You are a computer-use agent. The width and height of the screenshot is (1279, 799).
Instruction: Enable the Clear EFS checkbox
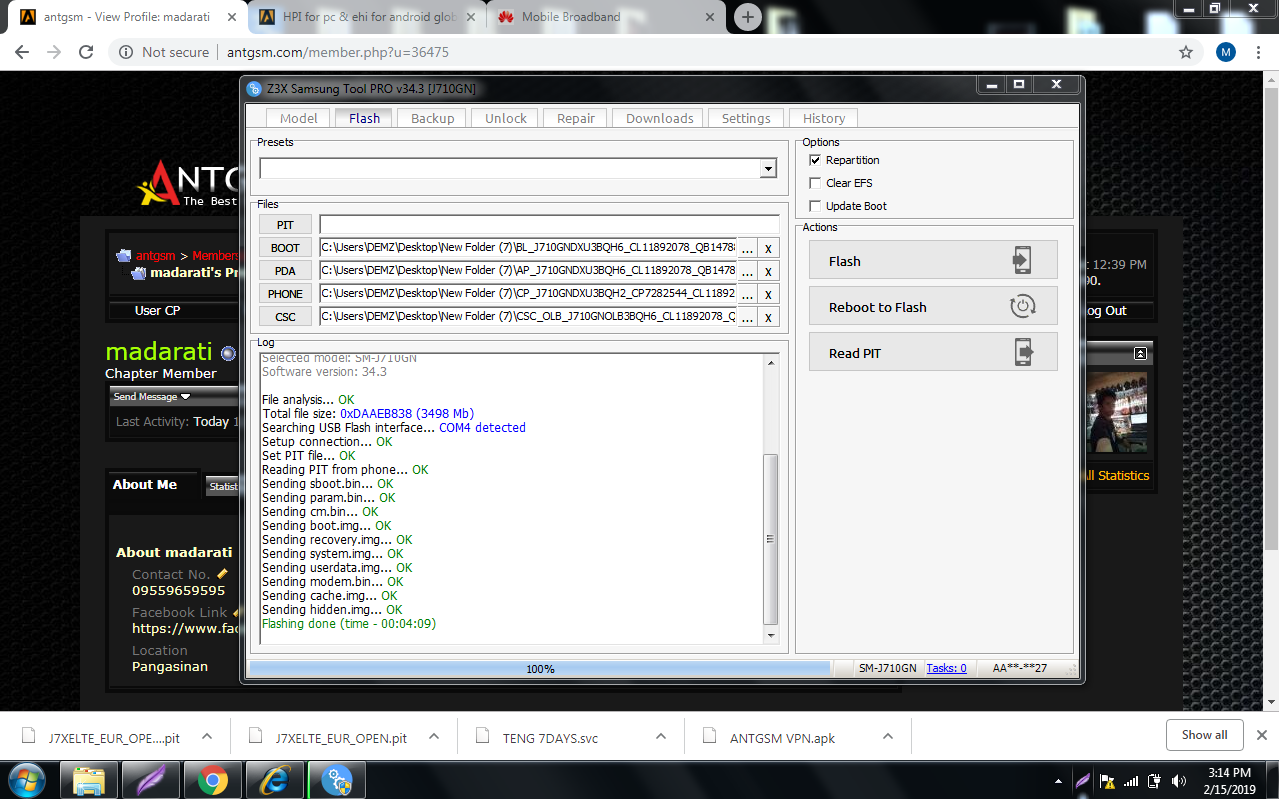815,183
